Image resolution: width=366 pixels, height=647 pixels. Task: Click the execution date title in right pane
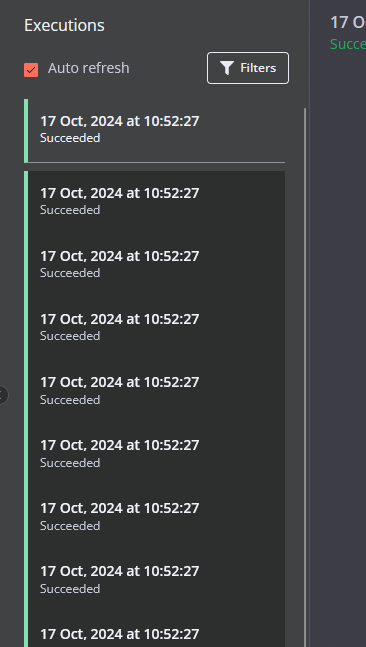[348, 22]
